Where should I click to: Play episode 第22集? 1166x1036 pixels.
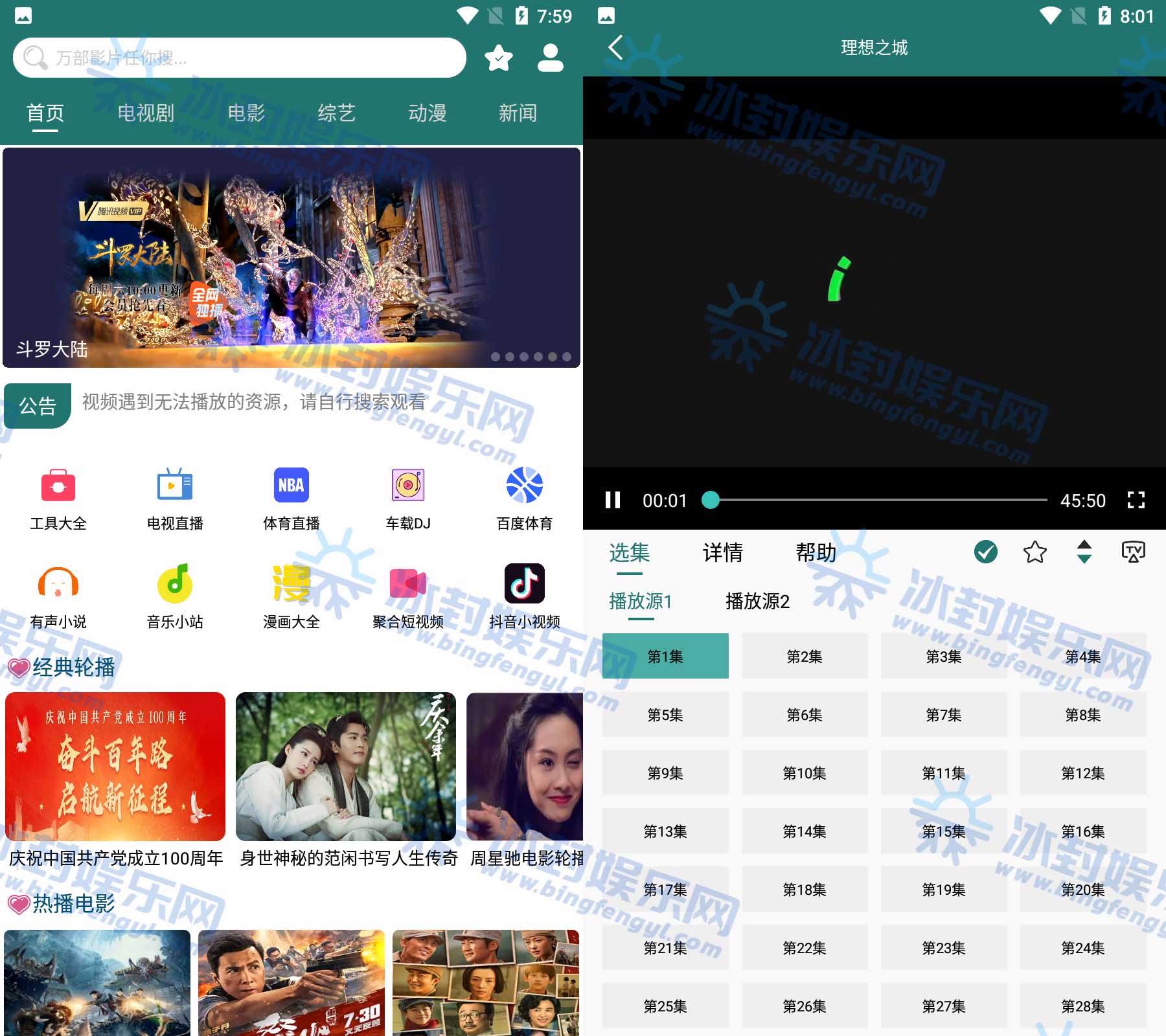(805, 947)
